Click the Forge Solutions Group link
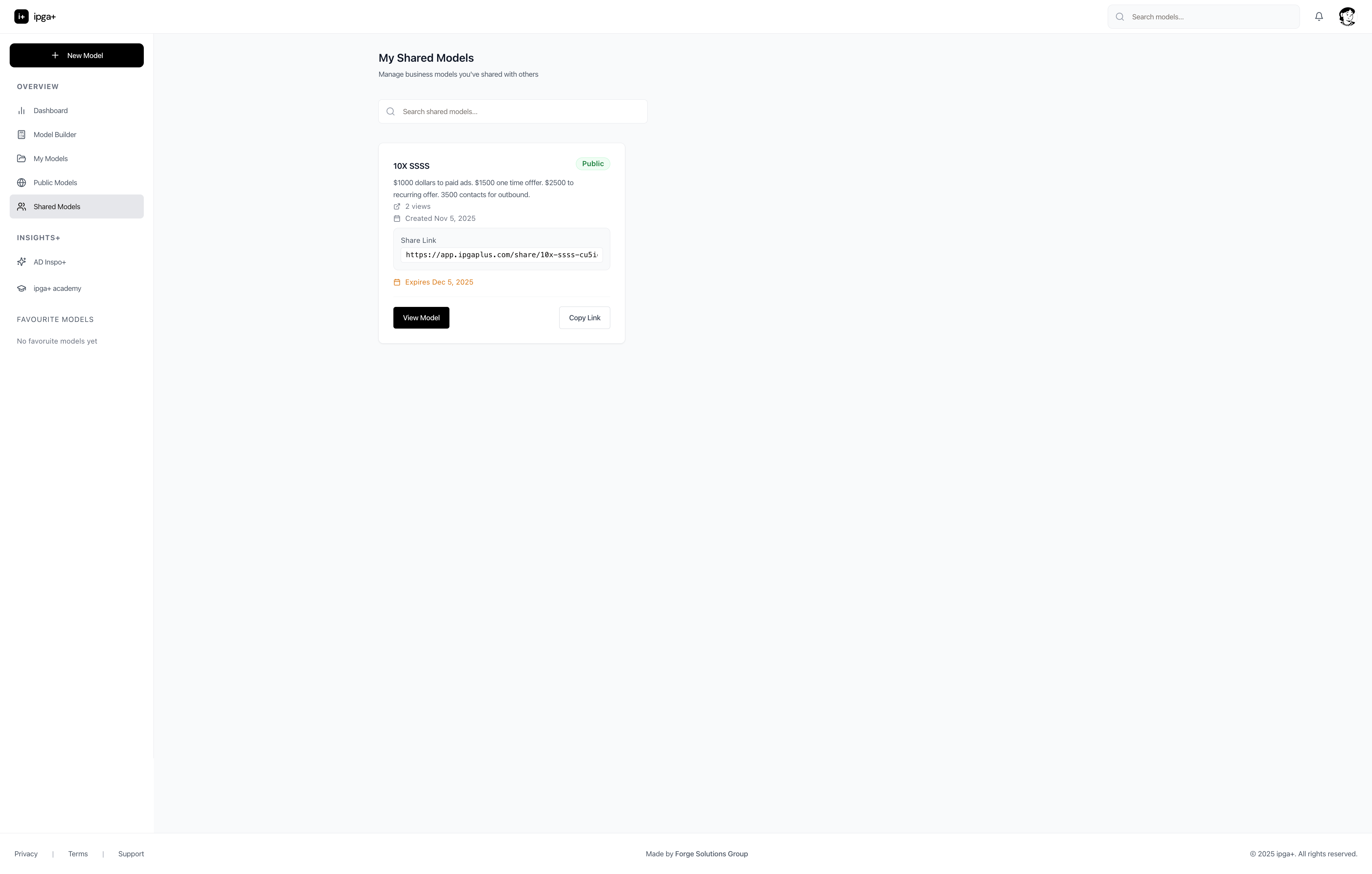The image size is (1372, 874). [x=711, y=854]
